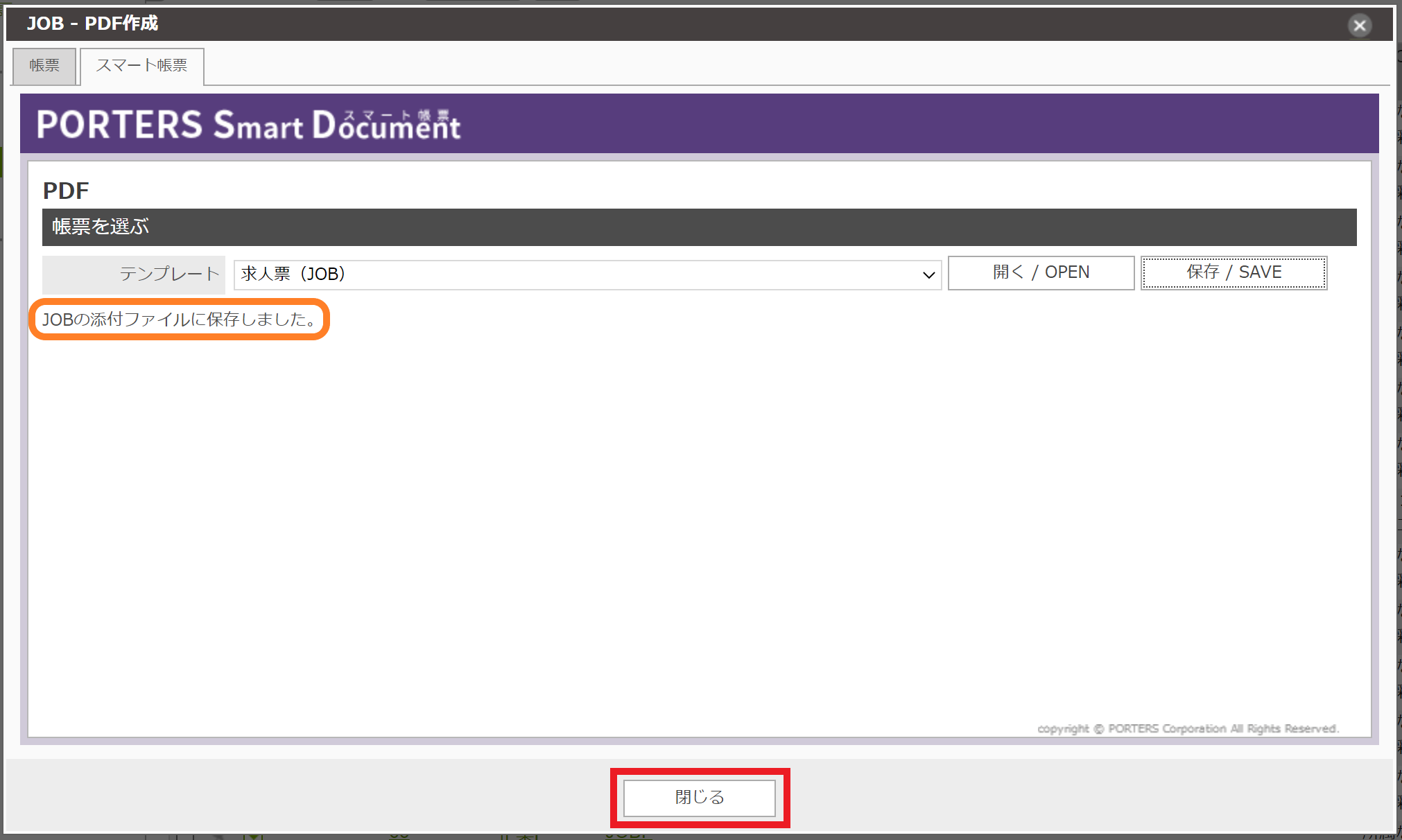Click the X icon closing the PDF dialog
Viewport: 1402px width, 840px height.
[1360, 26]
